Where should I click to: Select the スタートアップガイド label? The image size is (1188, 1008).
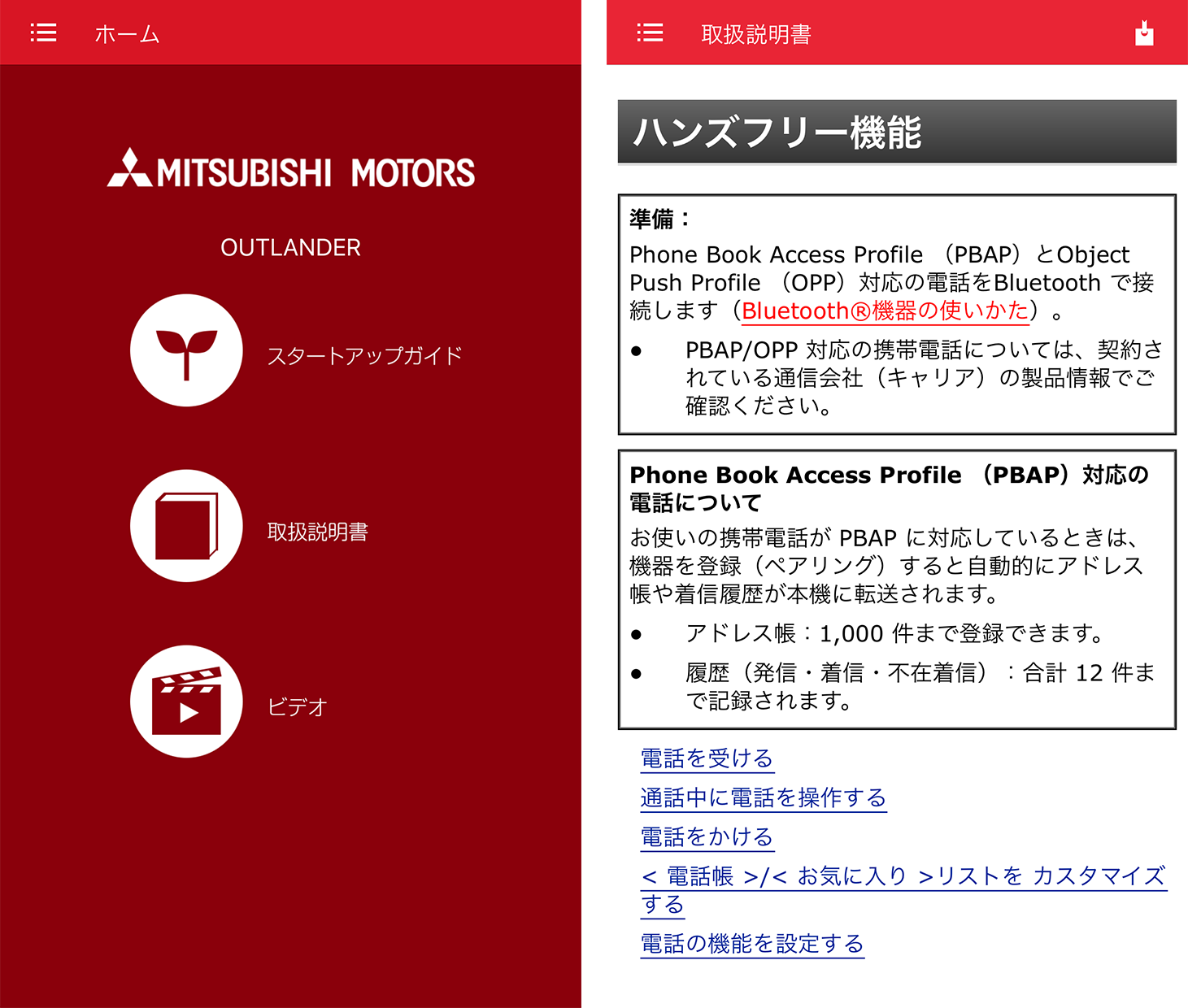[365, 355]
